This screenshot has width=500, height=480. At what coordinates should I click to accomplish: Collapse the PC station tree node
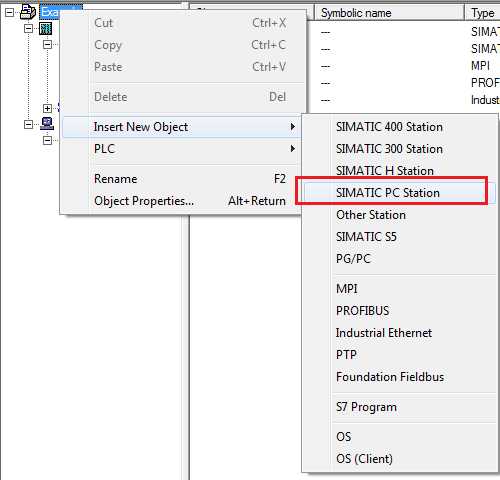pyautogui.click(x=29, y=124)
